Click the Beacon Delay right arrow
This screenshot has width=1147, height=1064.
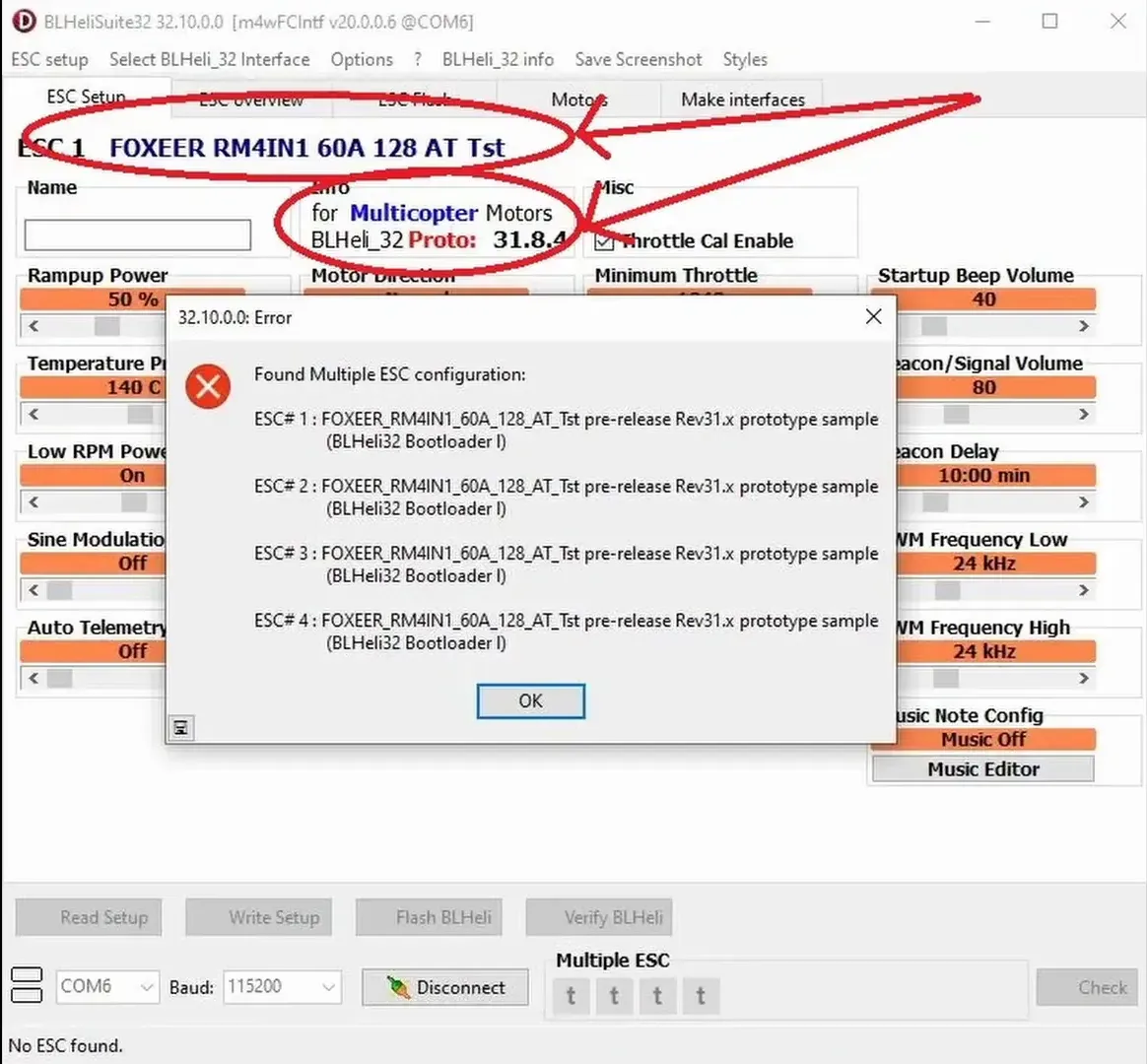[1084, 502]
